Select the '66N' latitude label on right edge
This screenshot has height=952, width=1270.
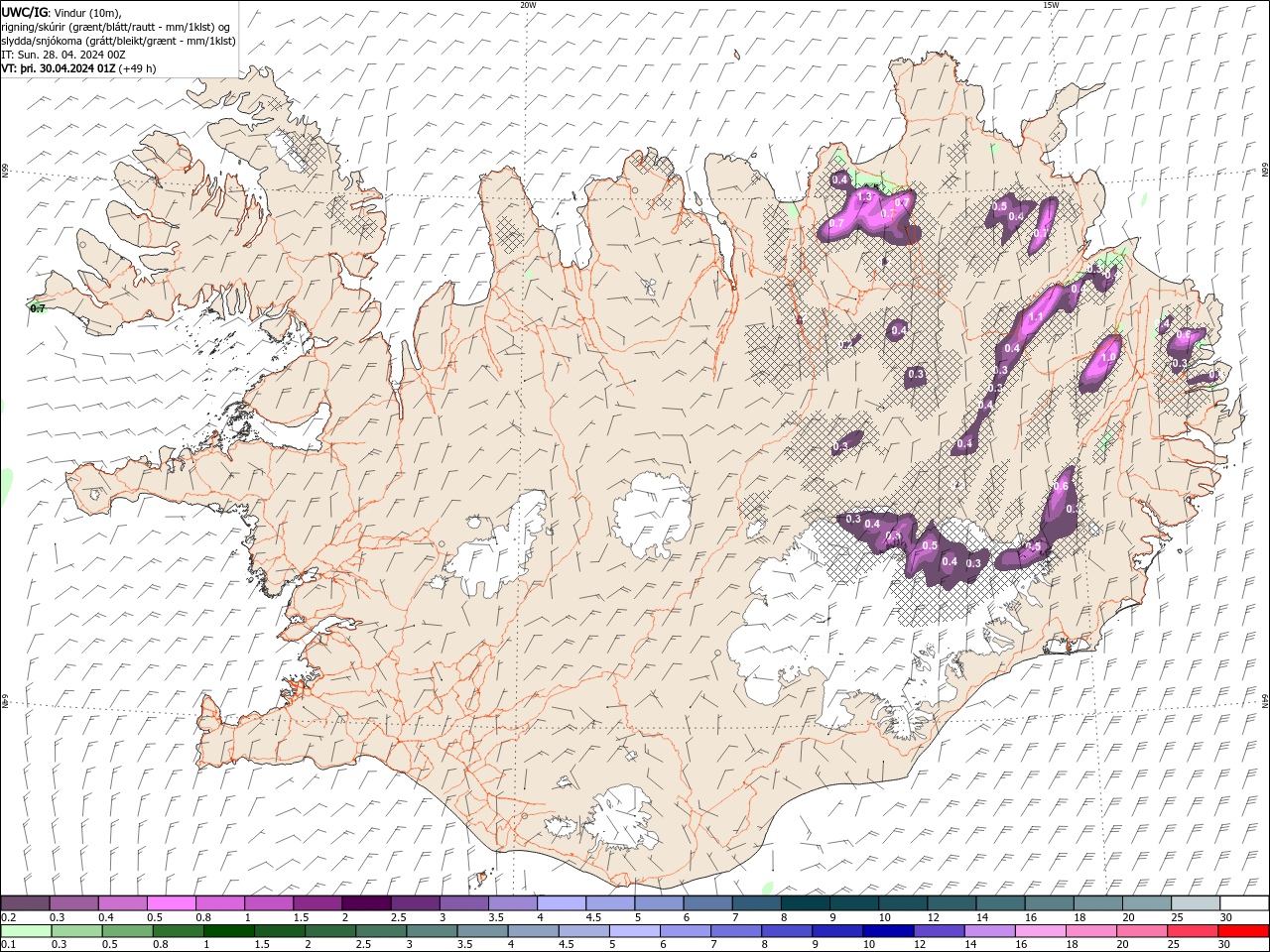point(1265,171)
